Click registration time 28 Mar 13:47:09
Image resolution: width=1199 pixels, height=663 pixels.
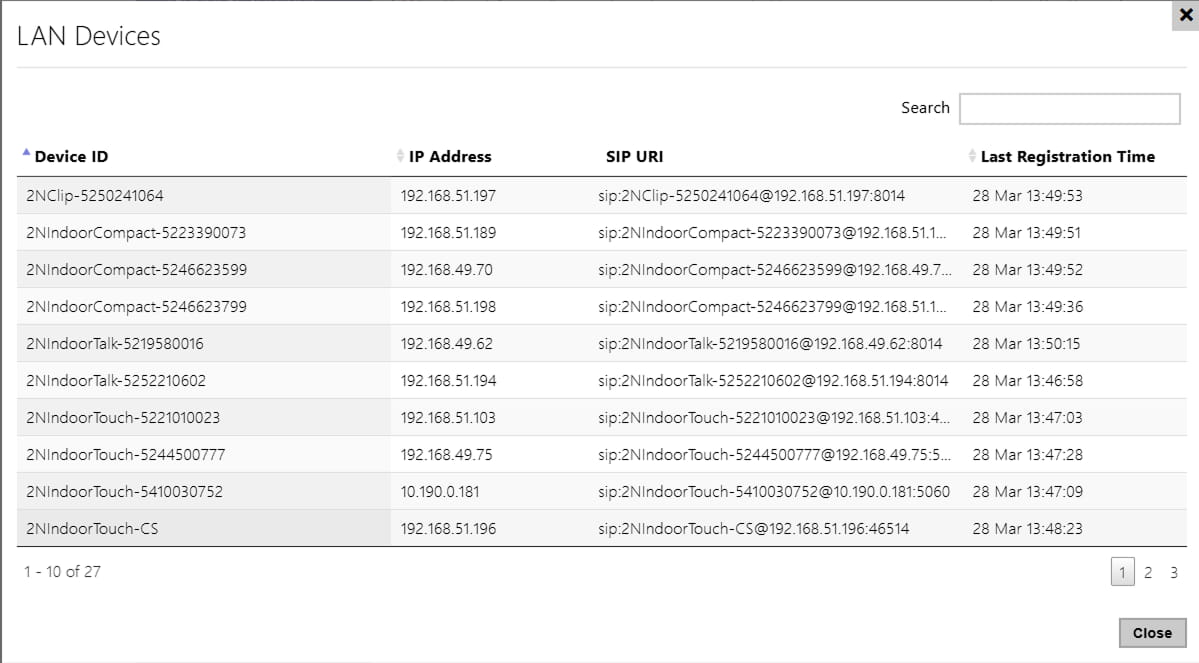[1028, 492]
